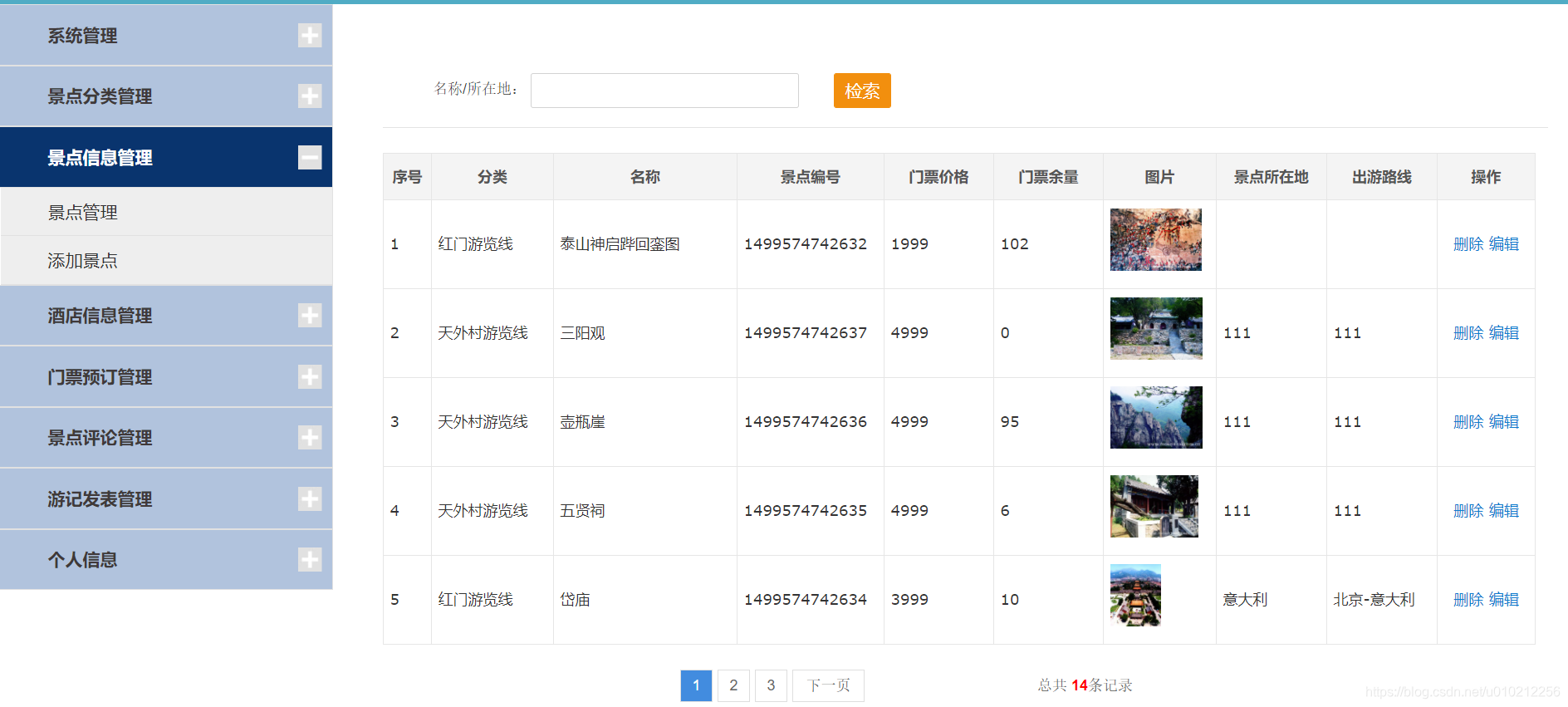
Task: Open the 游记发表管理 menu label
Action: click(100, 499)
